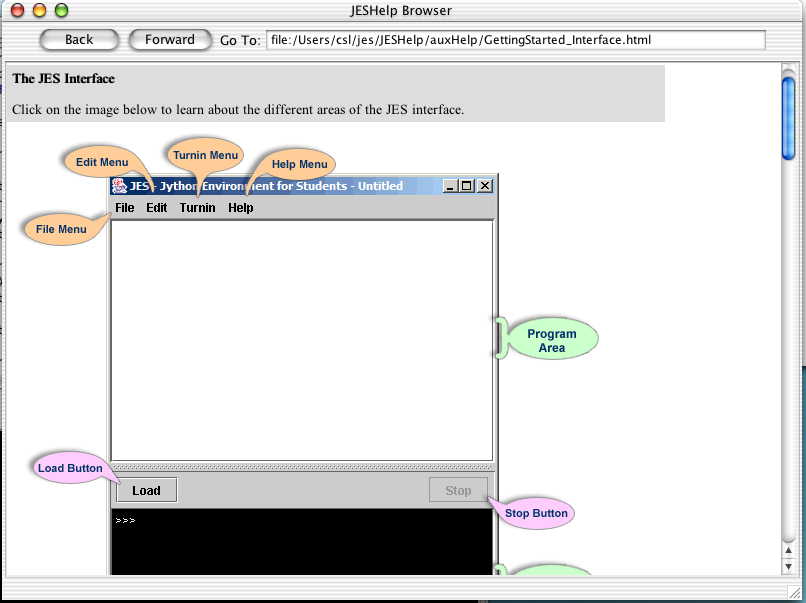Screen dimensions: 806x603
Task: Click the JES application icon in title bar
Action: pyautogui.click(x=119, y=186)
